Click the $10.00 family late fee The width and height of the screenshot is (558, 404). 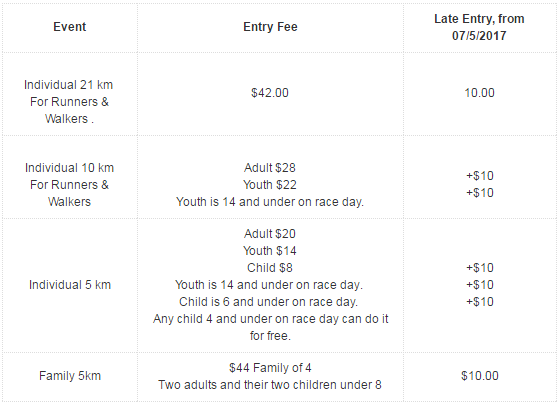[x=480, y=376]
